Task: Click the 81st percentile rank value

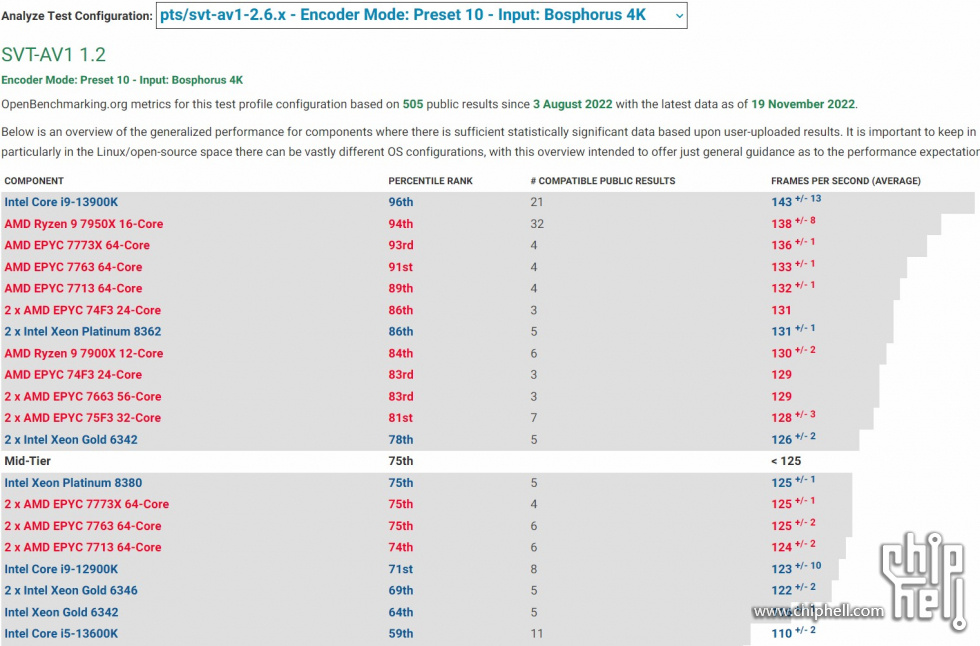Action: point(401,417)
